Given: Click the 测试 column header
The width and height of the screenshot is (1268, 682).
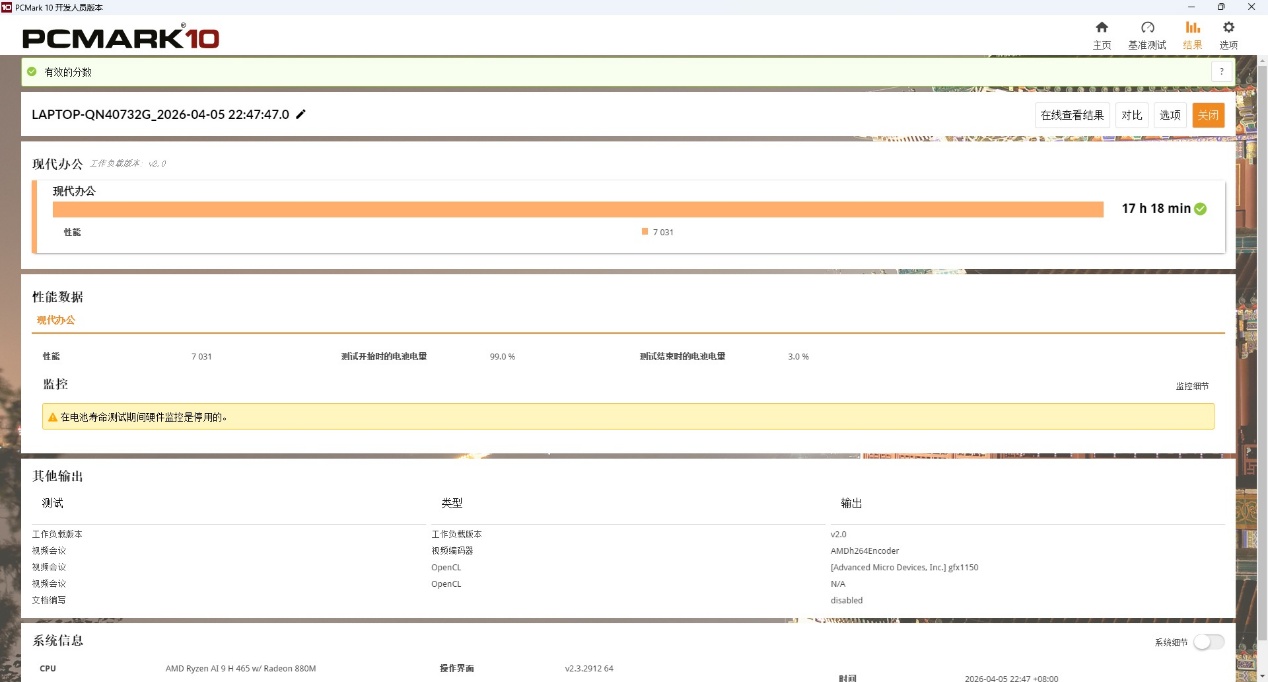Looking at the screenshot, I should pyautogui.click(x=53, y=503).
